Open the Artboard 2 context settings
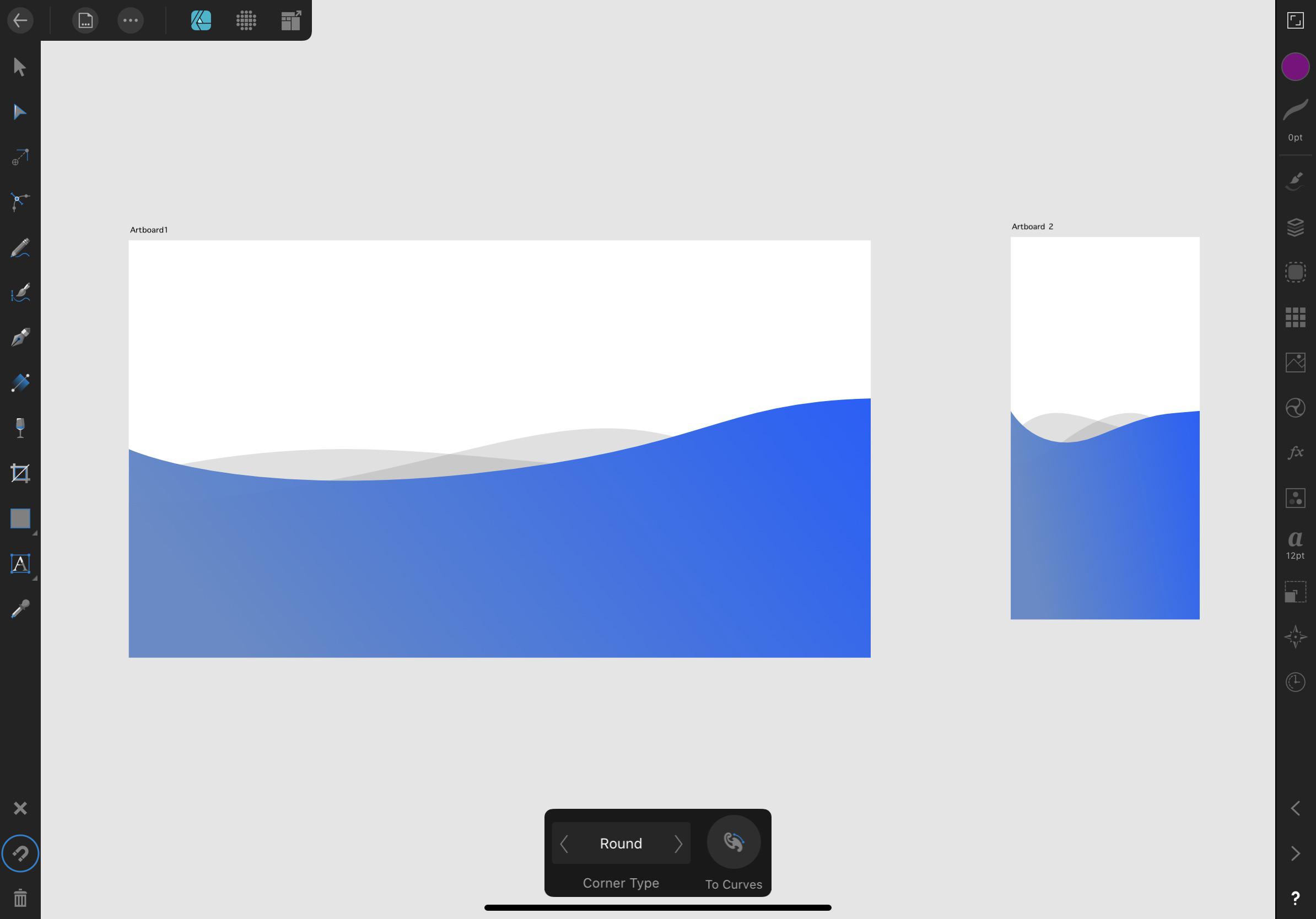This screenshot has width=1316, height=919. (1032, 227)
